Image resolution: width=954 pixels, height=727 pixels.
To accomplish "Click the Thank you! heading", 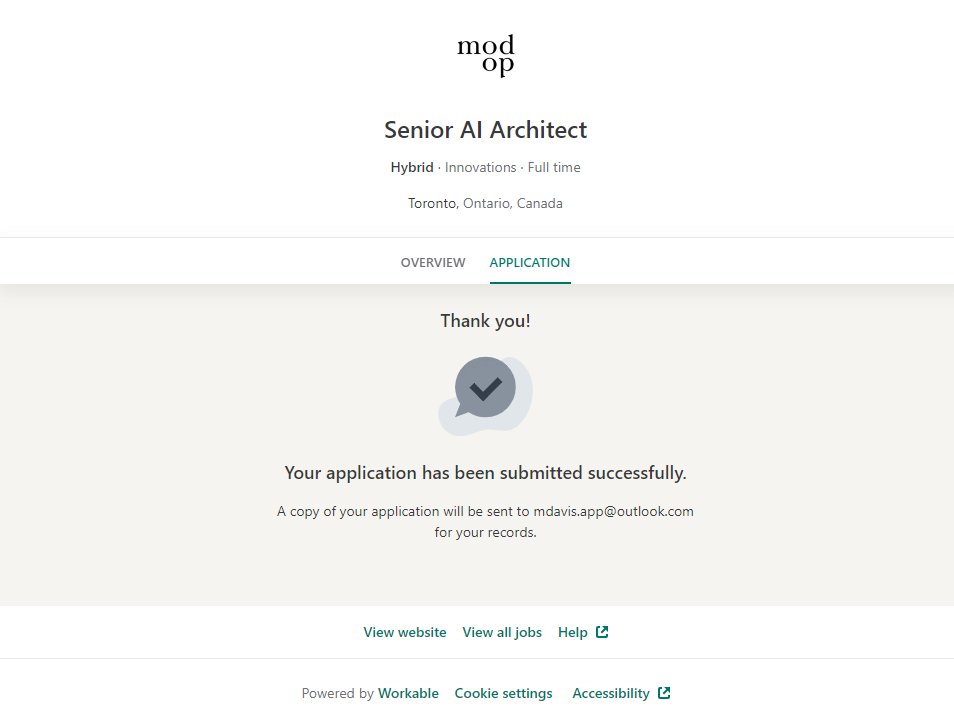I will [486, 321].
